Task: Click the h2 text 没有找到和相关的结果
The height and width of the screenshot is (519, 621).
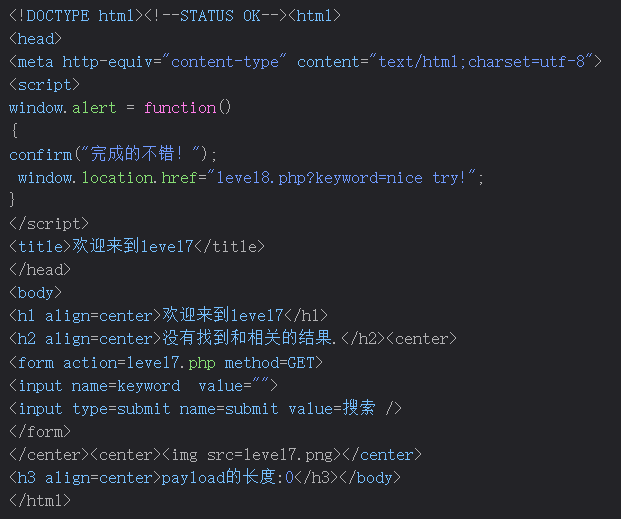Action: pyautogui.click(x=250, y=338)
